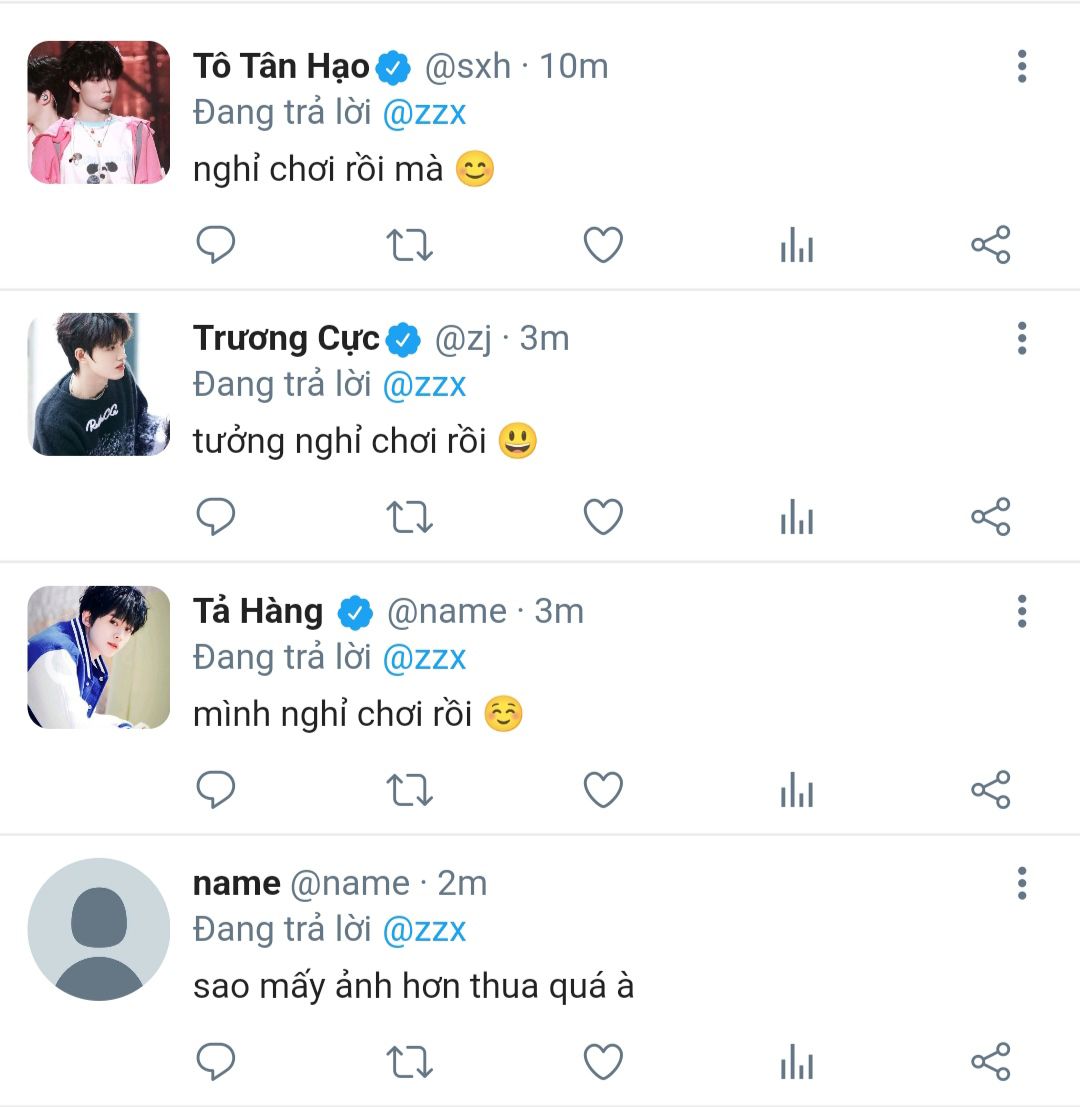Retweet Tô Tân Hạo's reply
Screen dimensions: 1080x1107
pyautogui.click(x=409, y=245)
